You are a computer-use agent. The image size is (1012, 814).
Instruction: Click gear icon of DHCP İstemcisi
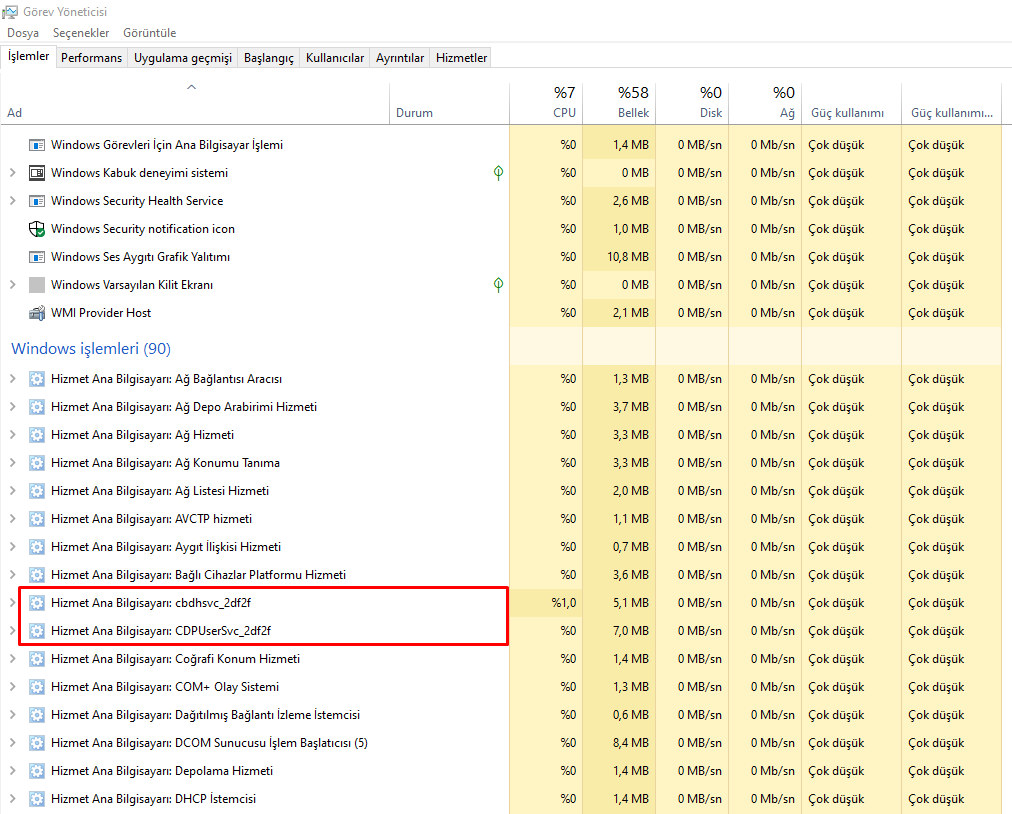click(37, 799)
